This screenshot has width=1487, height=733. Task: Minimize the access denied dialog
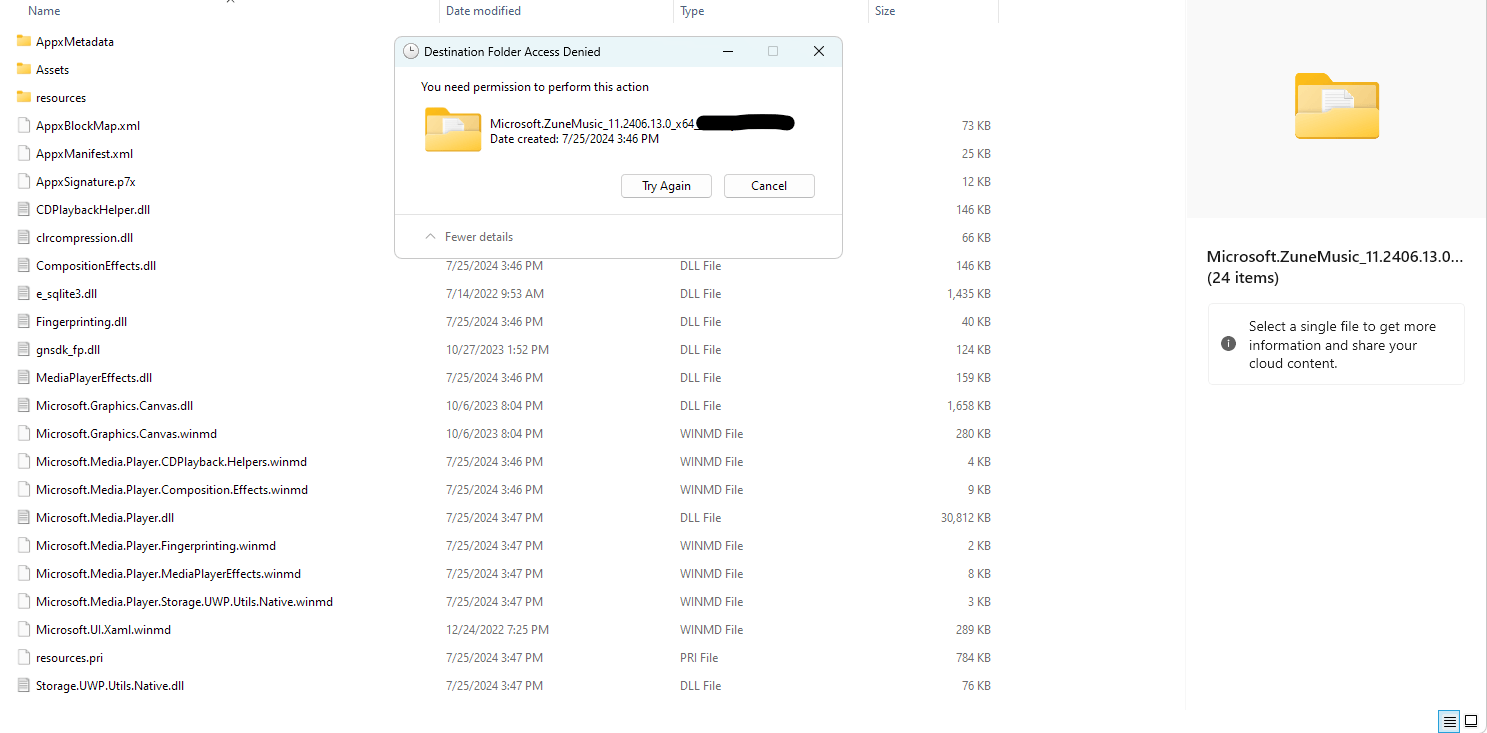pos(727,51)
